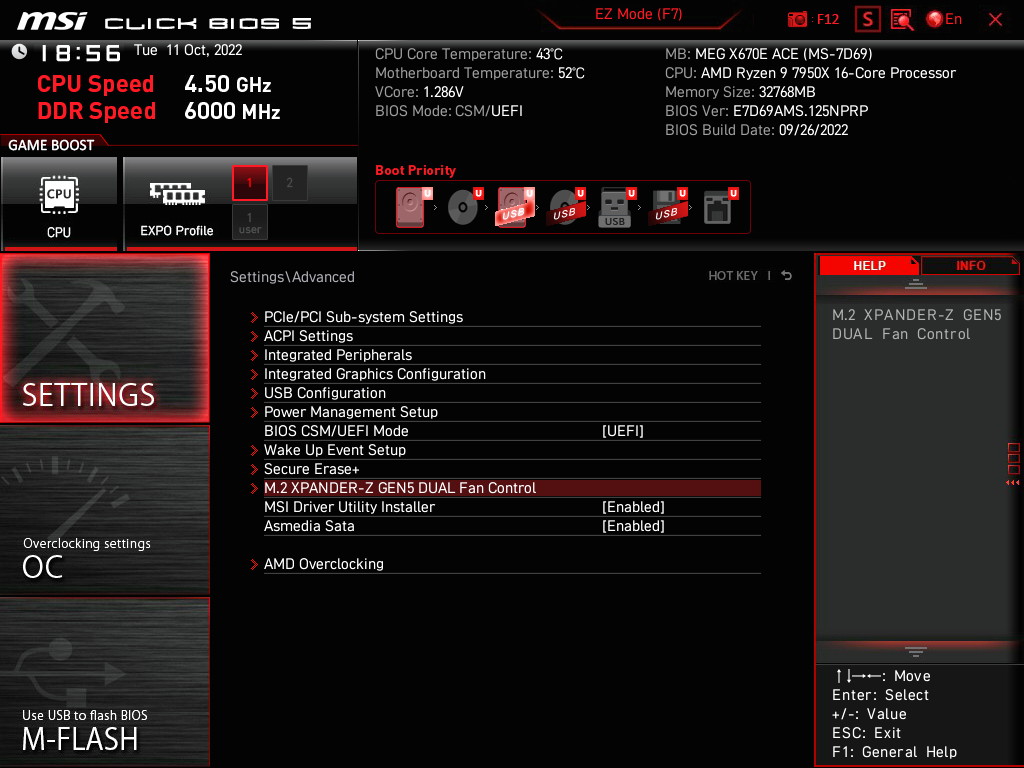Image resolution: width=1024 pixels, height=768 pixels.
Task: Expand ACPI Settings
Action: pyautogui.click(x=506, y=336)
